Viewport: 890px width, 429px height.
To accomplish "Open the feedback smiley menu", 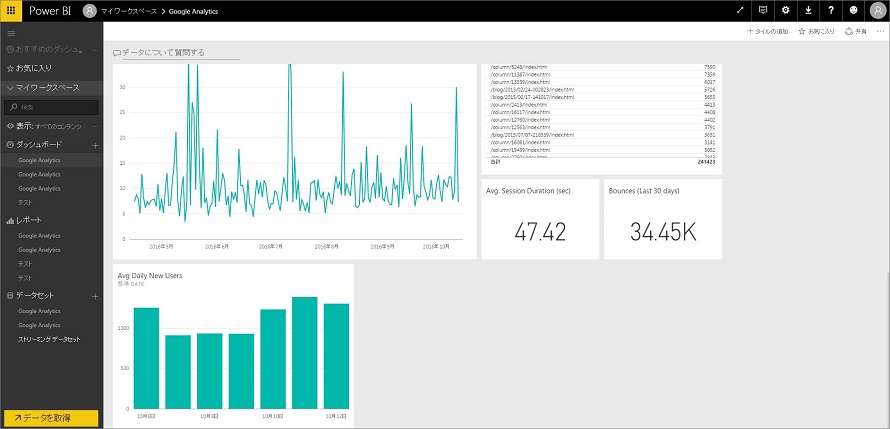I will (854, 11).
